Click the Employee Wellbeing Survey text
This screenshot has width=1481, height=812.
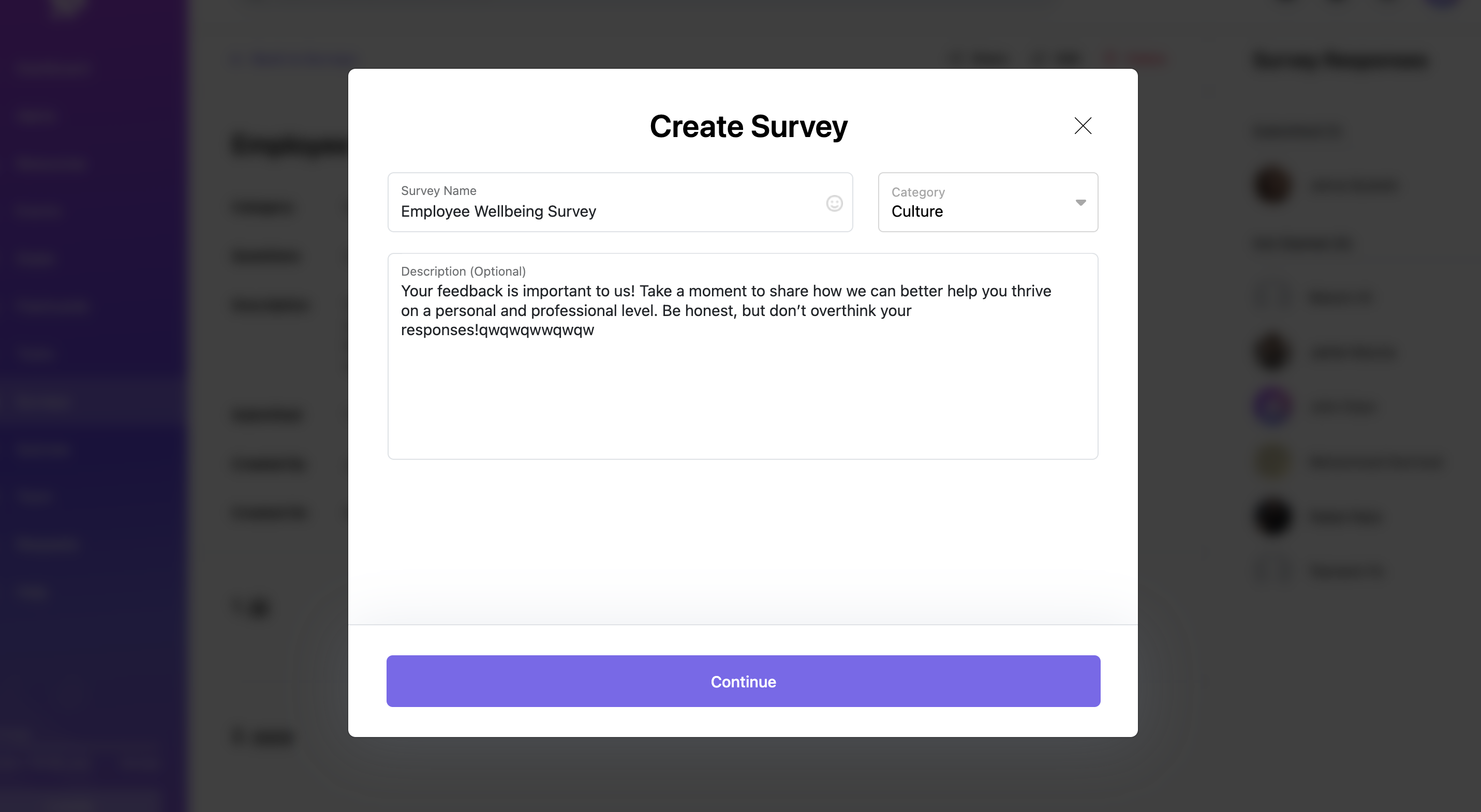[x=498, y=212]
